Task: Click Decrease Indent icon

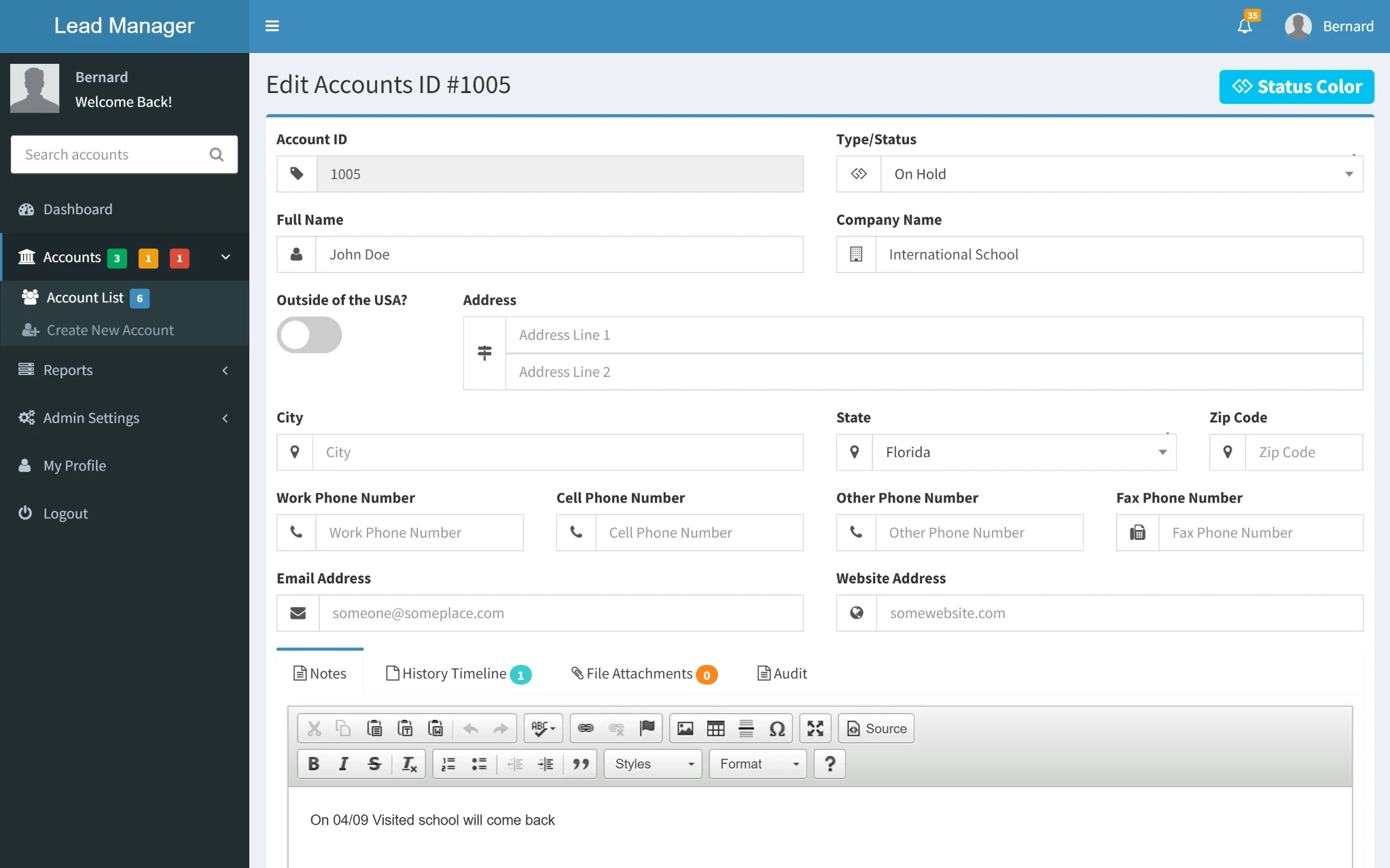Action: (514, 764)
